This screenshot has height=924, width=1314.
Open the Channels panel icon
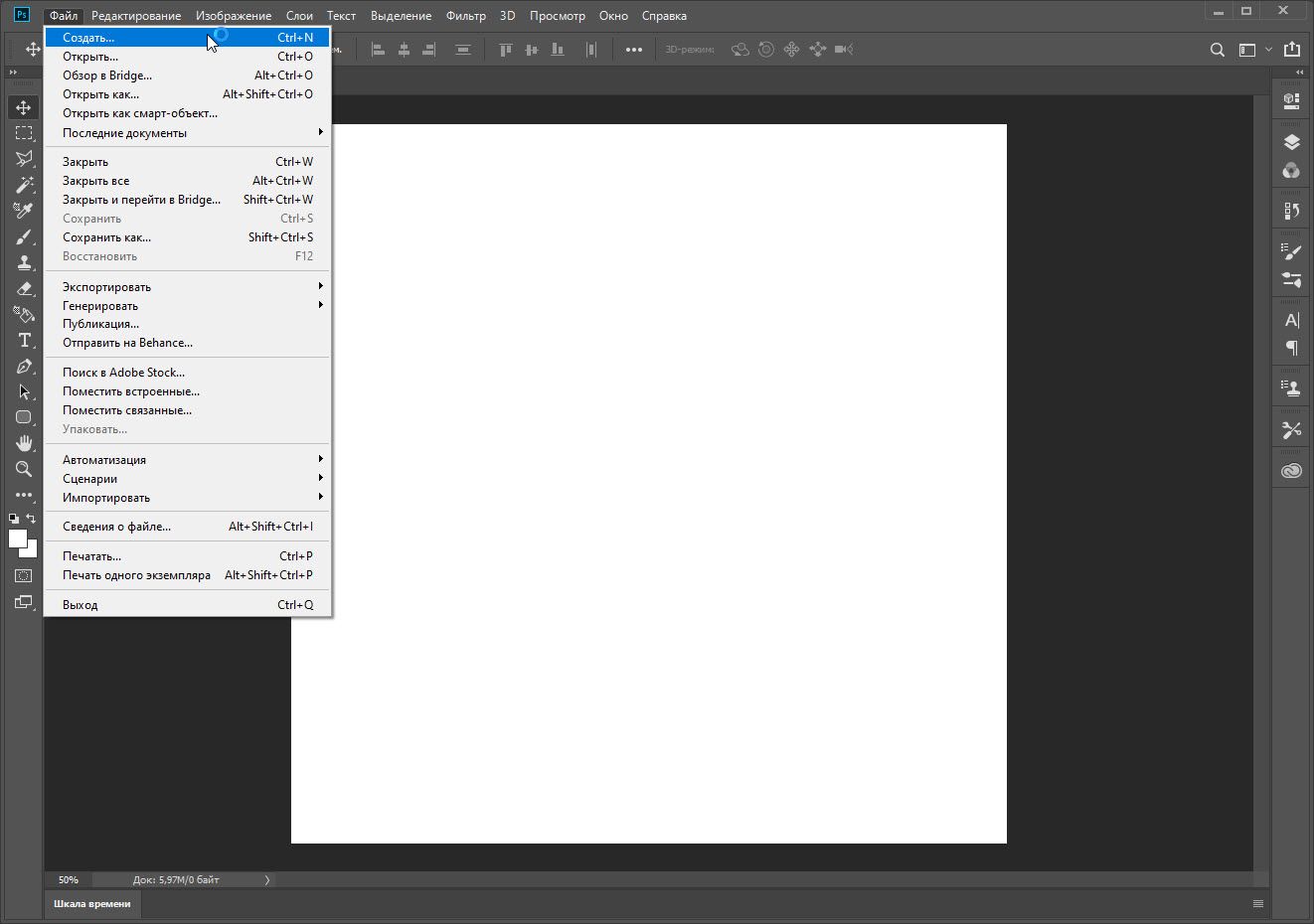click(x=1291, y=170)
